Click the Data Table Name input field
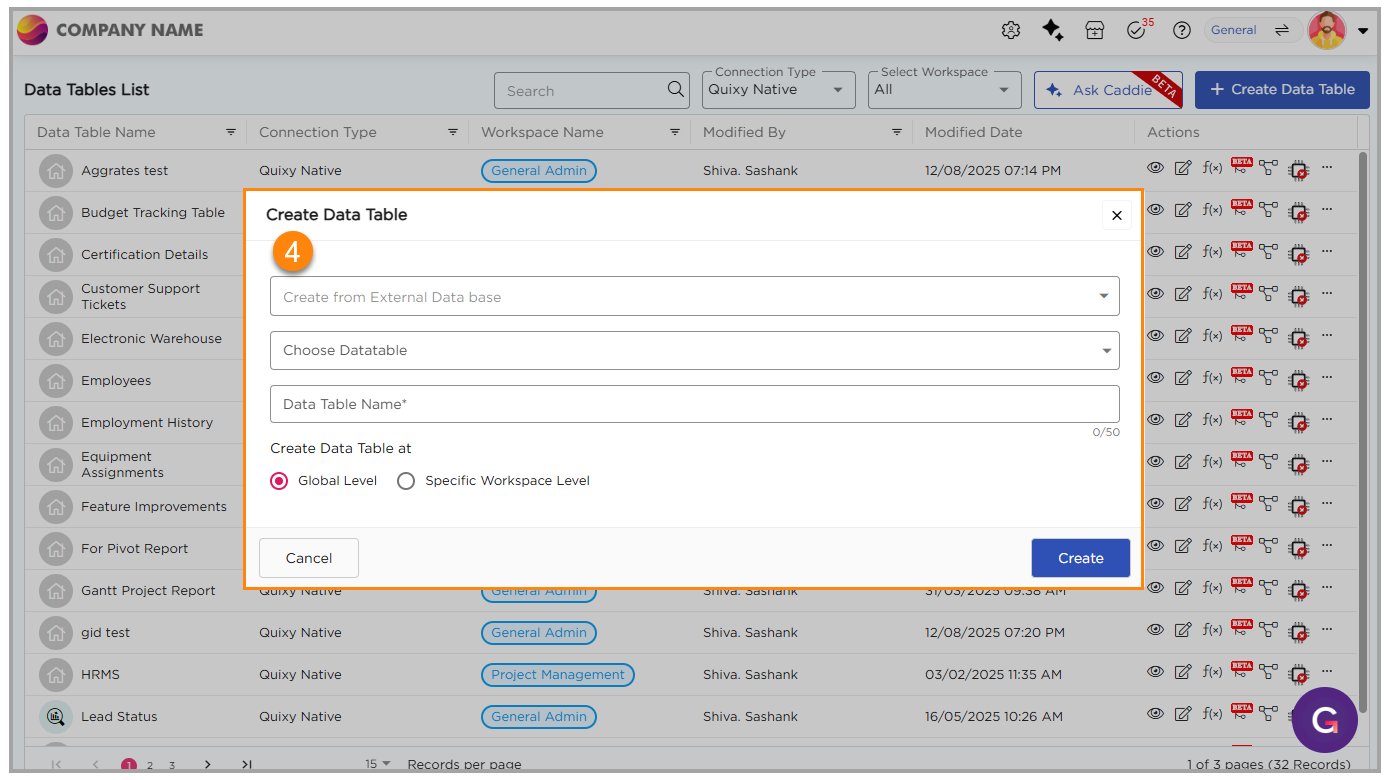The height and width of the screenshot is (780, 1384). (694, 404)
